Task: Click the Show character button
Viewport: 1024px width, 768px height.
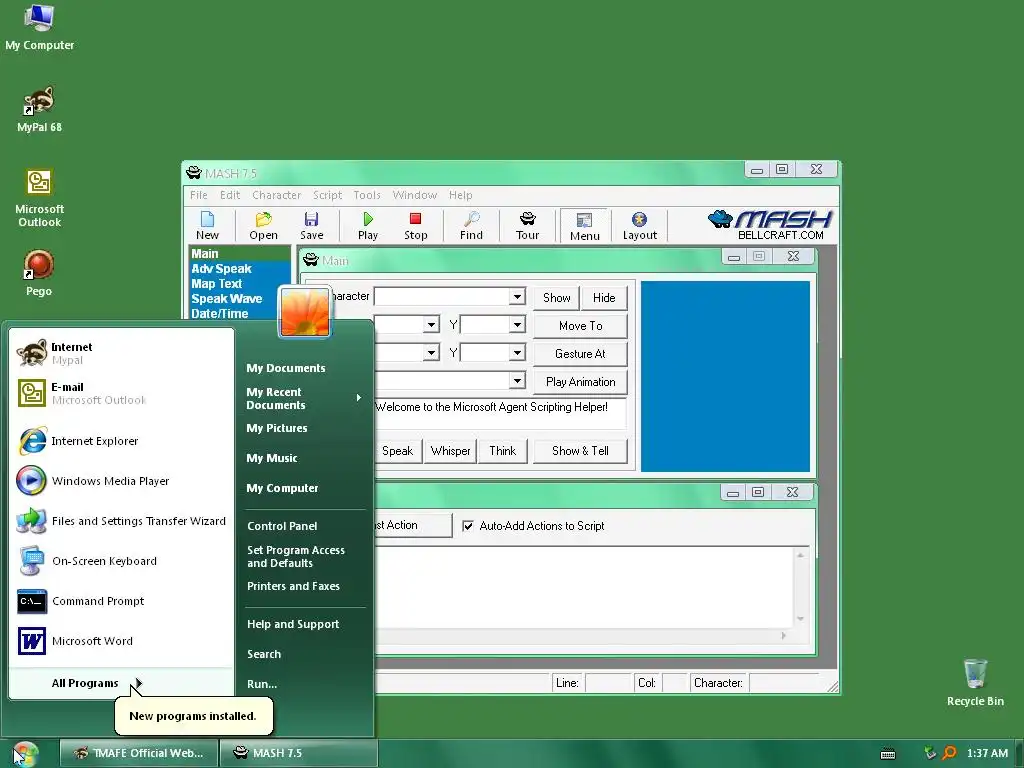Action: tap(556, 298)
